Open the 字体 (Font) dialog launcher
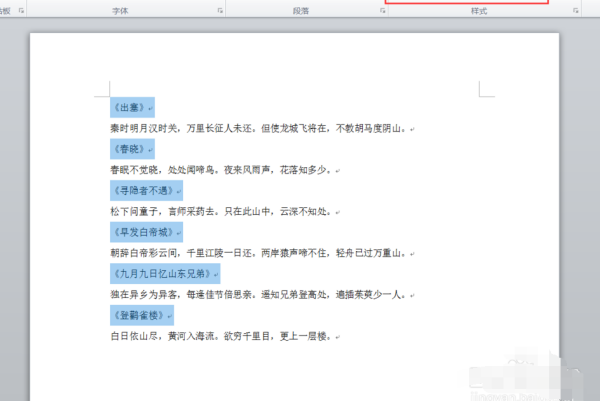 [219, 10]
